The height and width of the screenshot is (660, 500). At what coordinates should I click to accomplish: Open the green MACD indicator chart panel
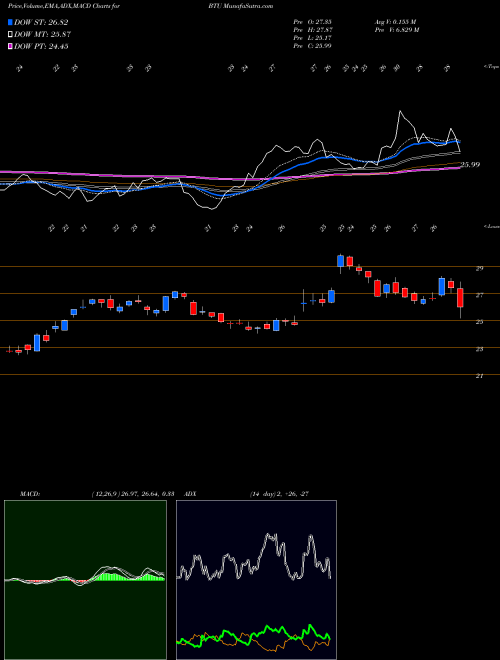coord(85,580)
